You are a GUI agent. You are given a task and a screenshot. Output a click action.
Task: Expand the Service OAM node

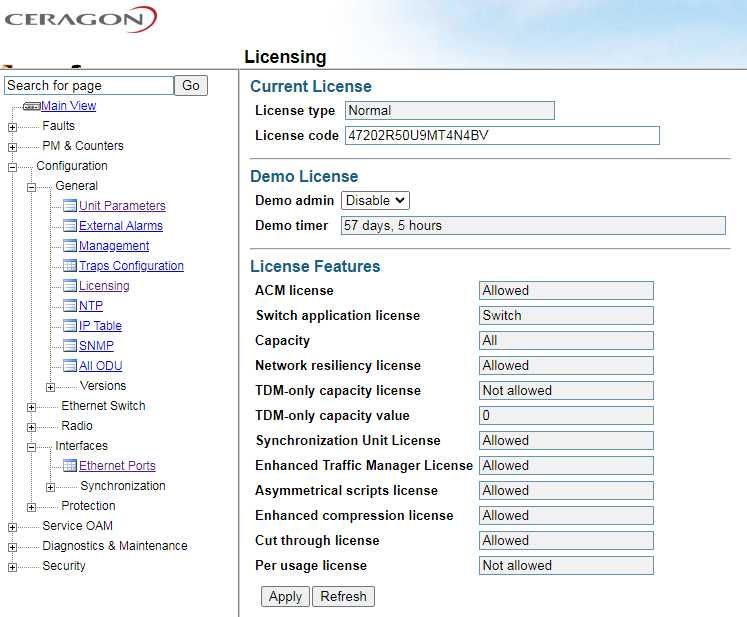12,527
